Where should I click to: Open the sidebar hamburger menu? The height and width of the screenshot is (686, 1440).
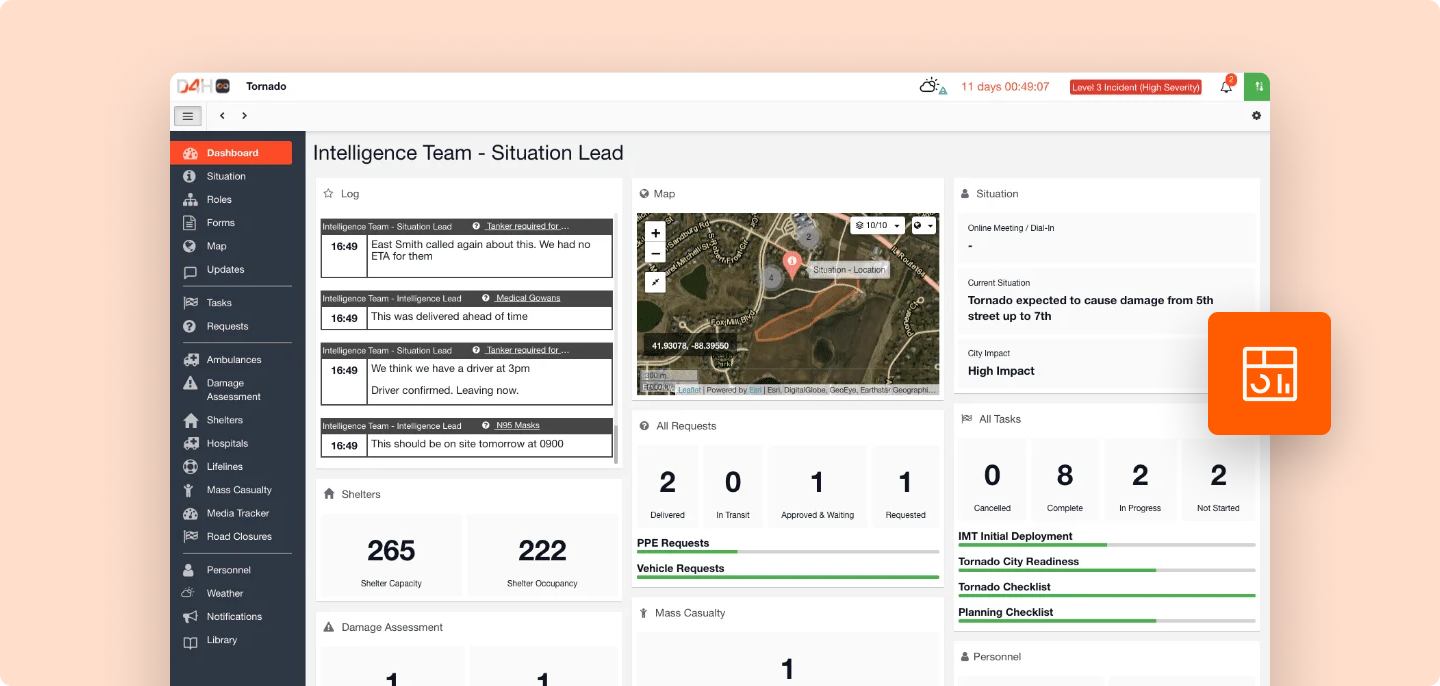188,115
